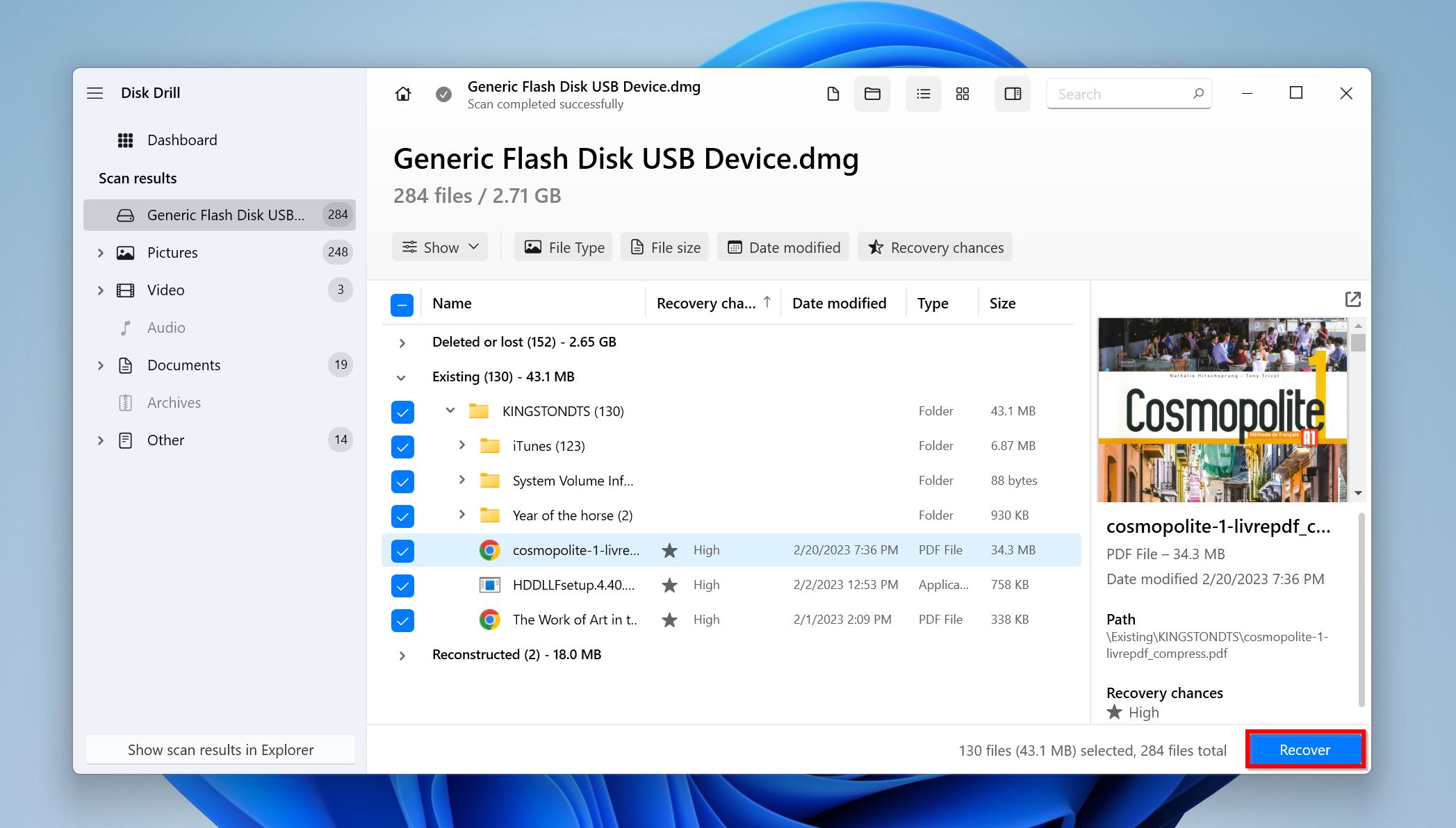Click the Recover button
1456x828 pixels.
(1304, 750)
